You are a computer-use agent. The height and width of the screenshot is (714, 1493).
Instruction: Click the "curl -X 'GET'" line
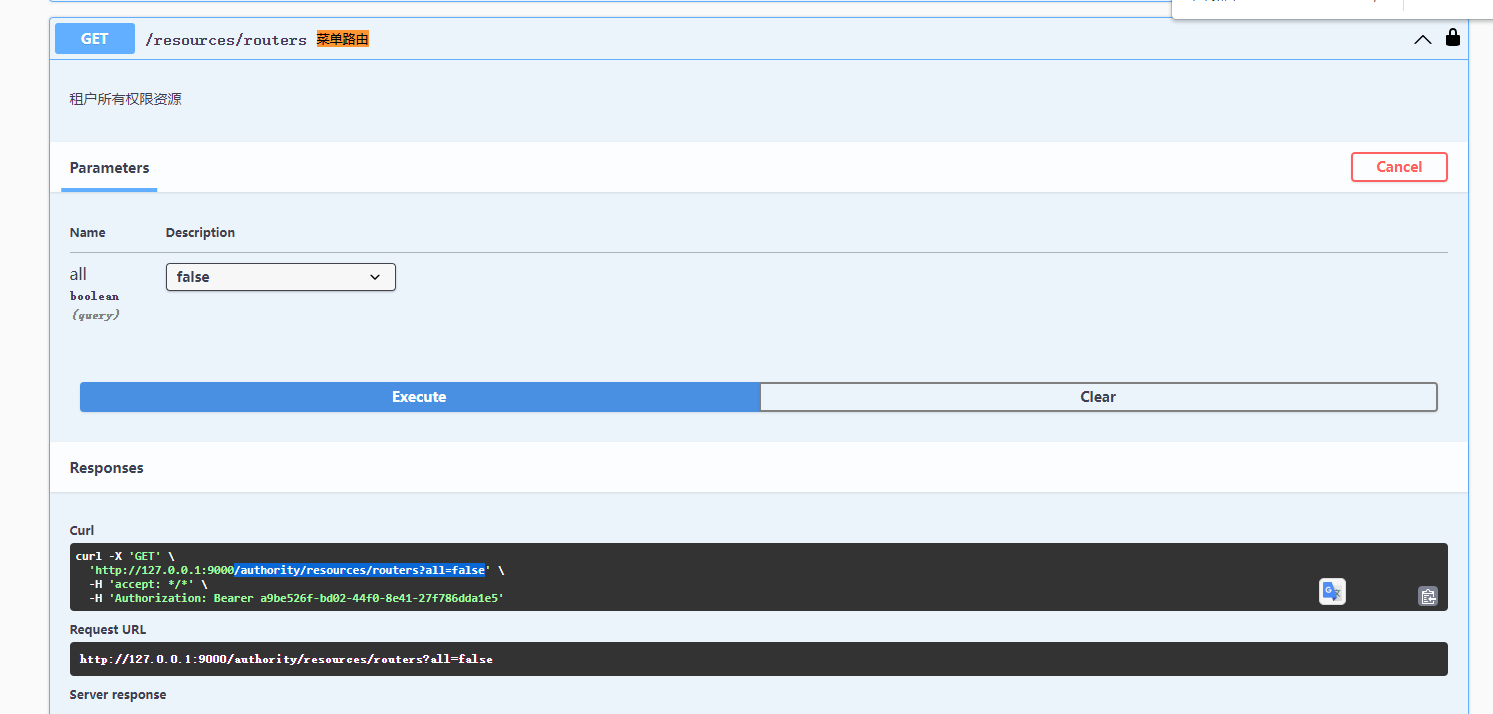pos(125,556)
